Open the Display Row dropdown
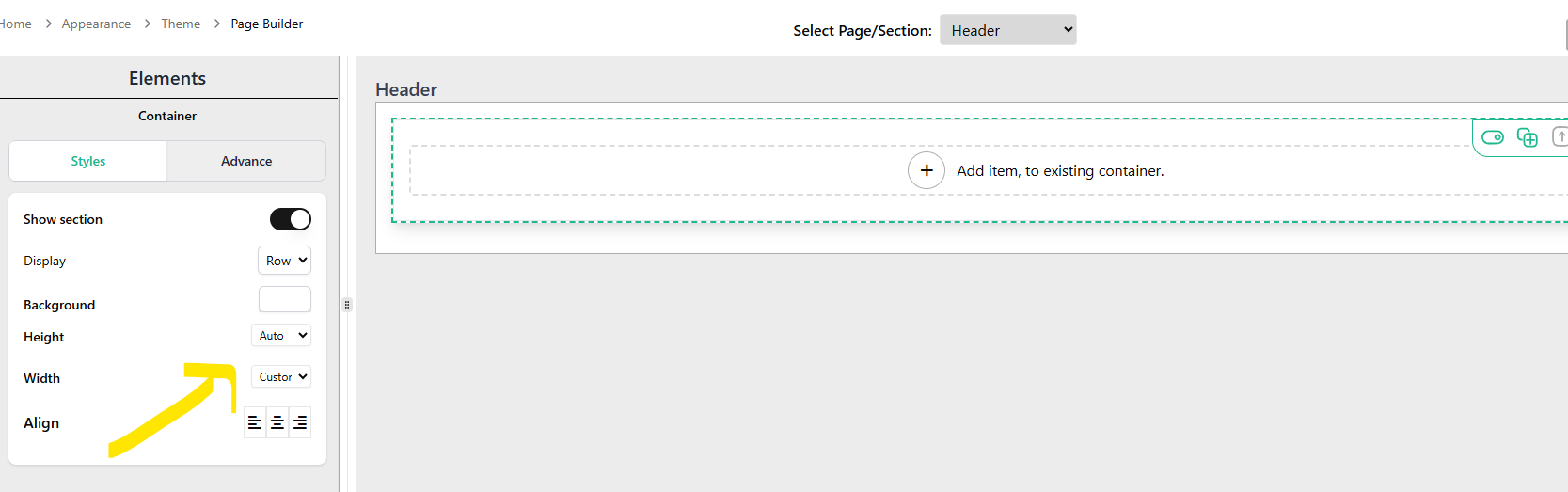Viewport: 1568px width, 492px height. [x=284, y=261]
